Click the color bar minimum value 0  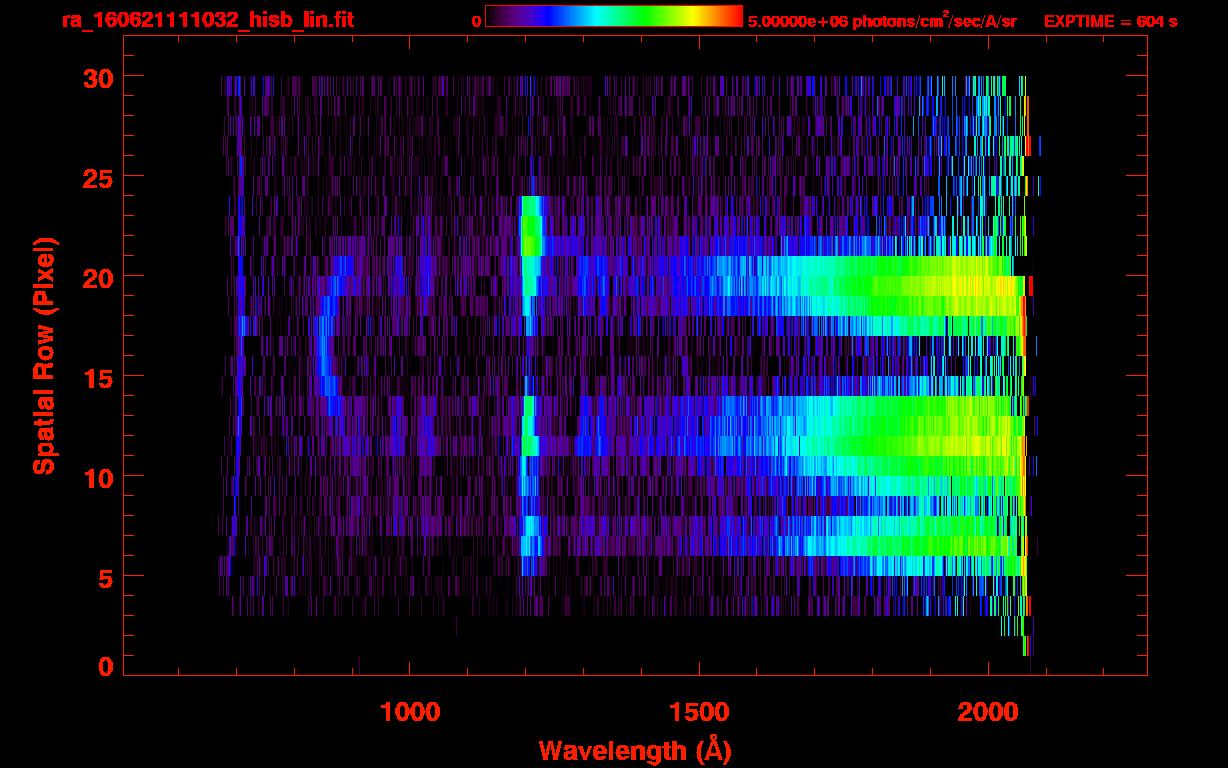[477, 21]
